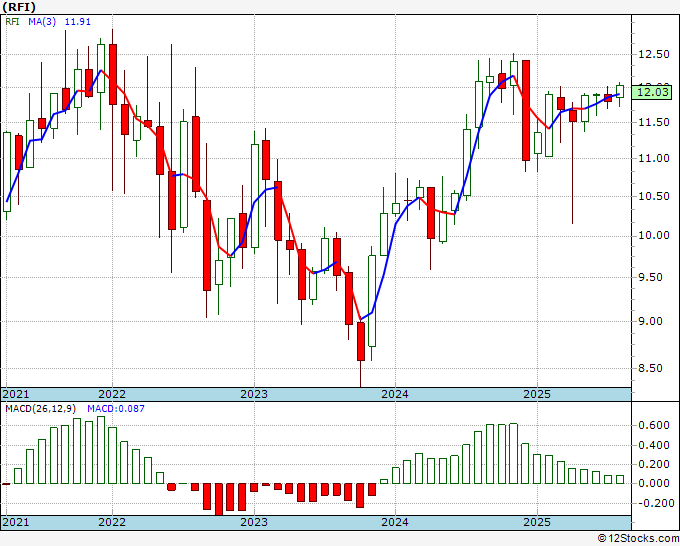Image resolution: width=680 pixels, height=546 pixels.
Task: Click the green RFI legend label
Action: (12, 22)
